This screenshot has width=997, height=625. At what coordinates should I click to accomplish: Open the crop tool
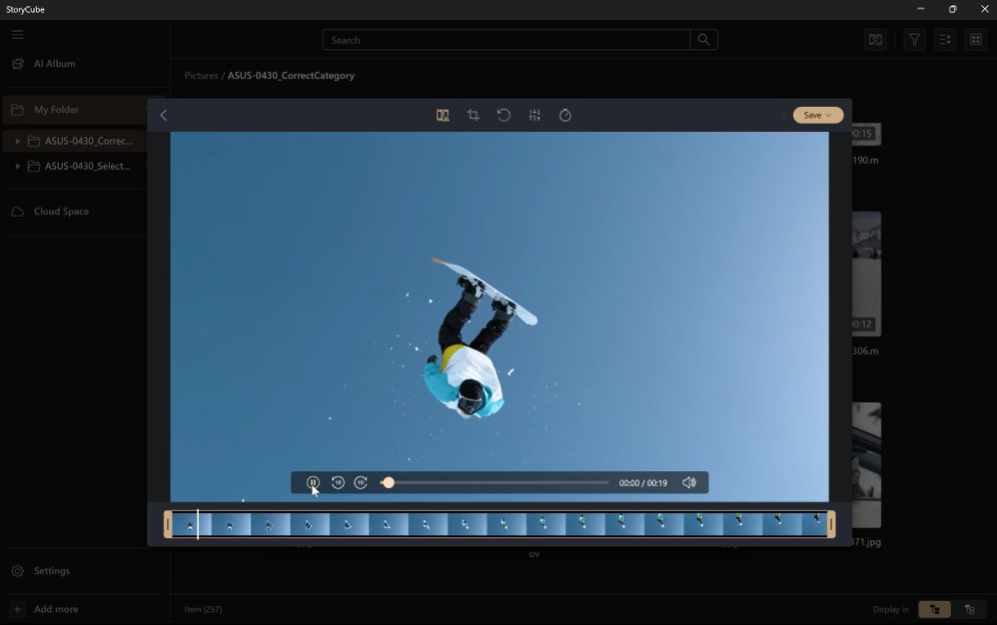473,115
